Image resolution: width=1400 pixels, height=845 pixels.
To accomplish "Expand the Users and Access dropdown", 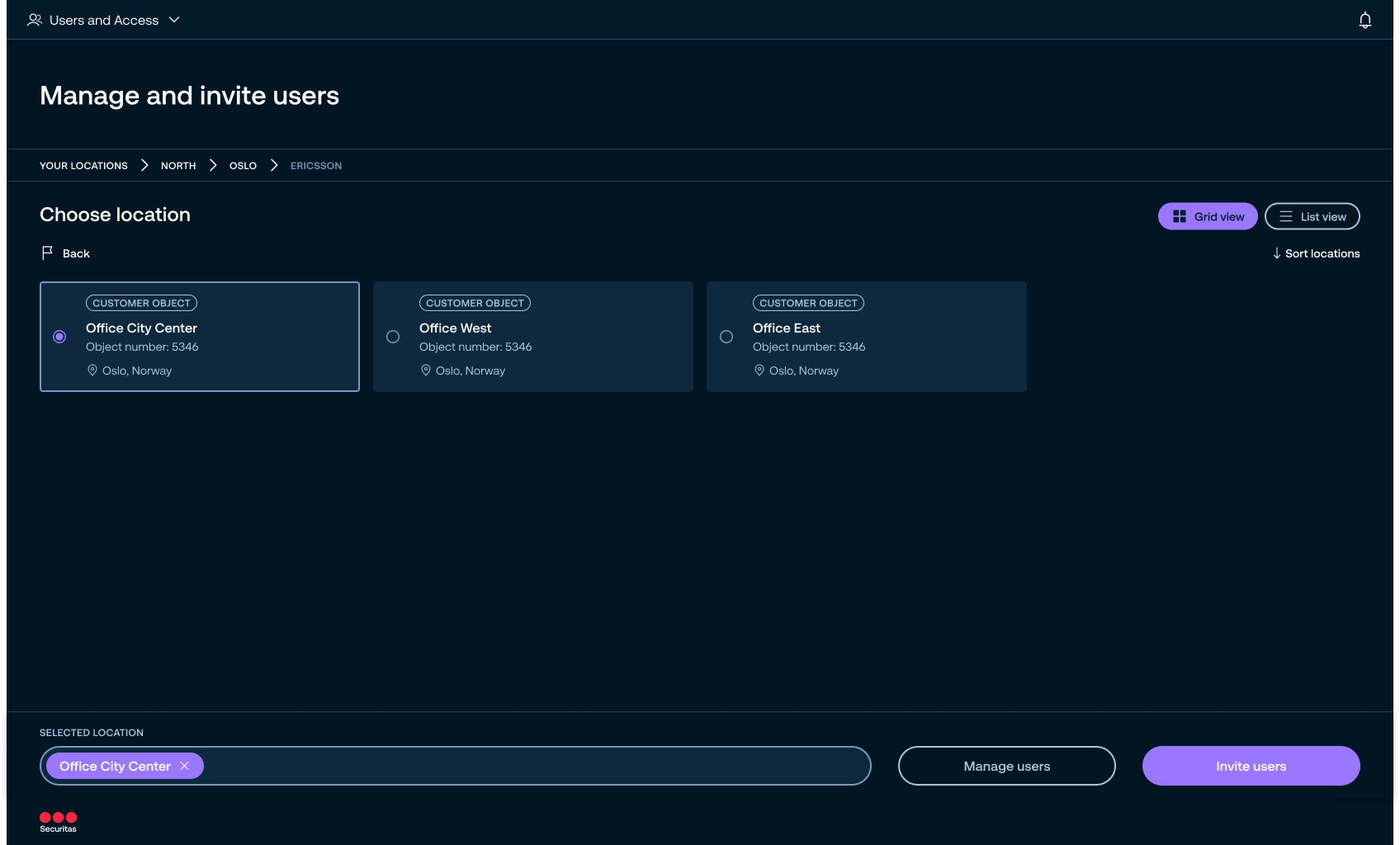I will coord(174,20).
